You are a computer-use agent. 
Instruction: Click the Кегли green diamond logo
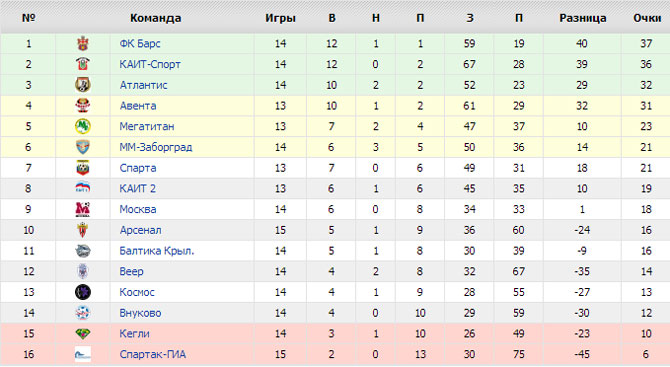click(83, 334)
